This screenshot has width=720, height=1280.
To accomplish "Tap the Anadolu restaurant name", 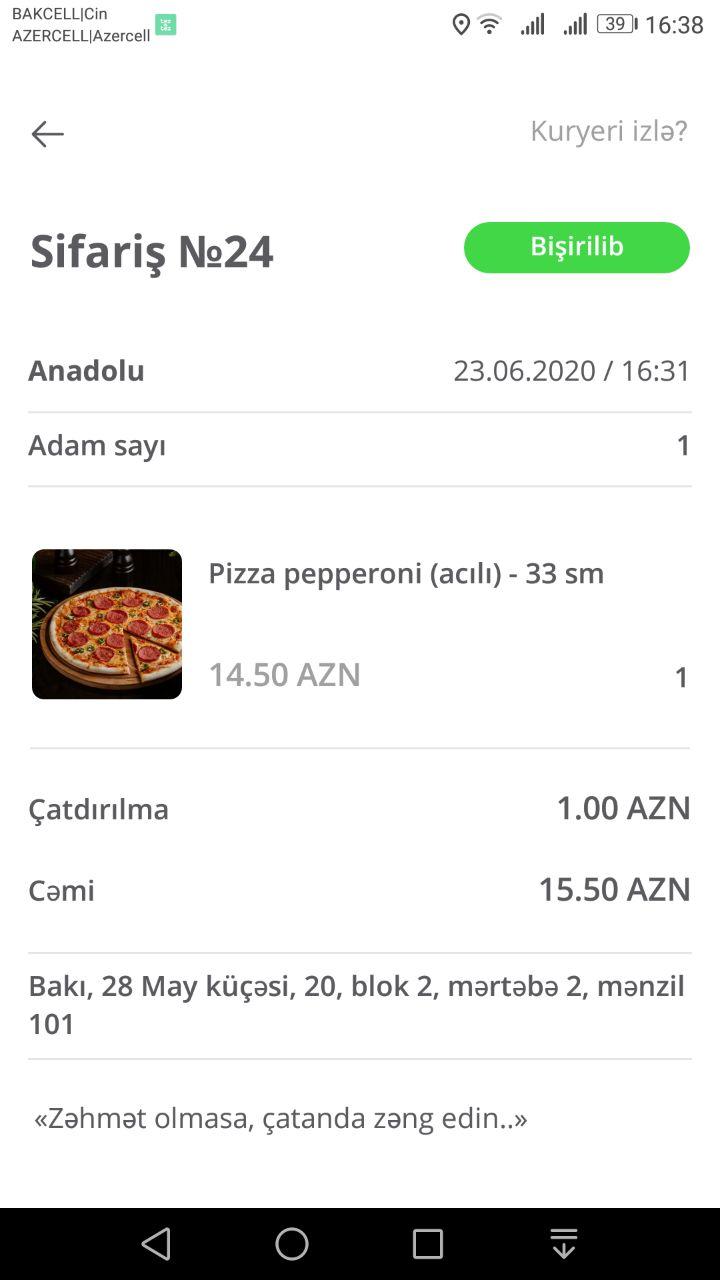I will pyautogui.click(x=86, y=371).
